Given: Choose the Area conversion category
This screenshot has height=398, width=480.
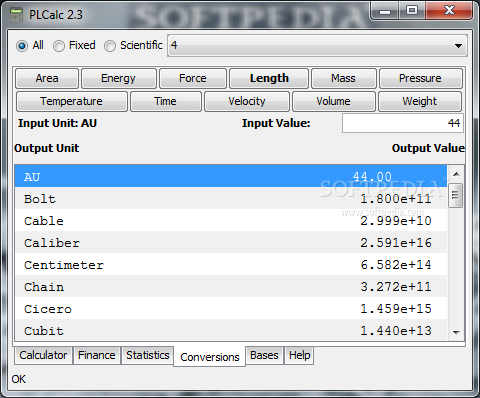Looking at the screenshot, I should [47, 78].
